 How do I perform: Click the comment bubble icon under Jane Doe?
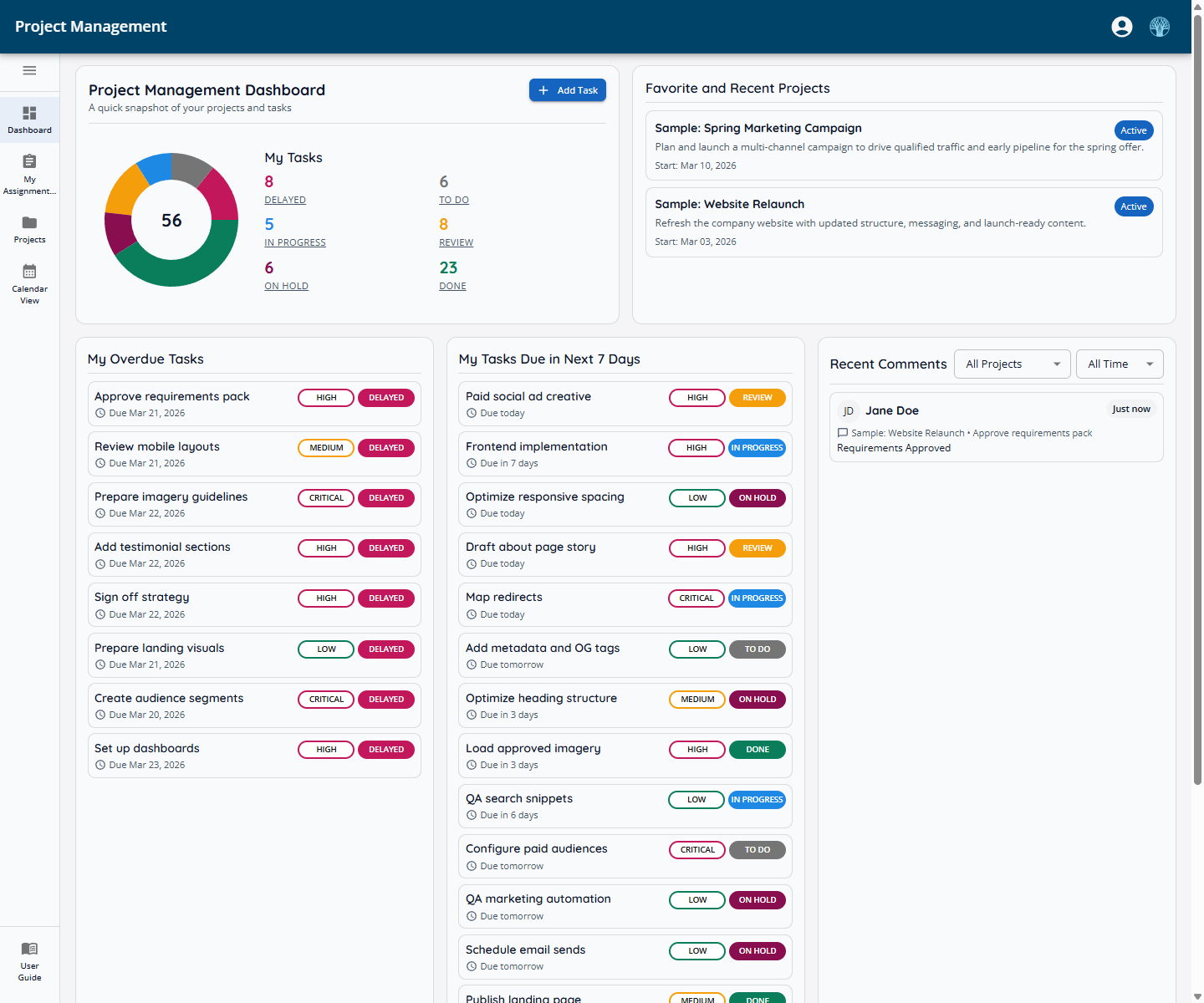pos(843,433)
